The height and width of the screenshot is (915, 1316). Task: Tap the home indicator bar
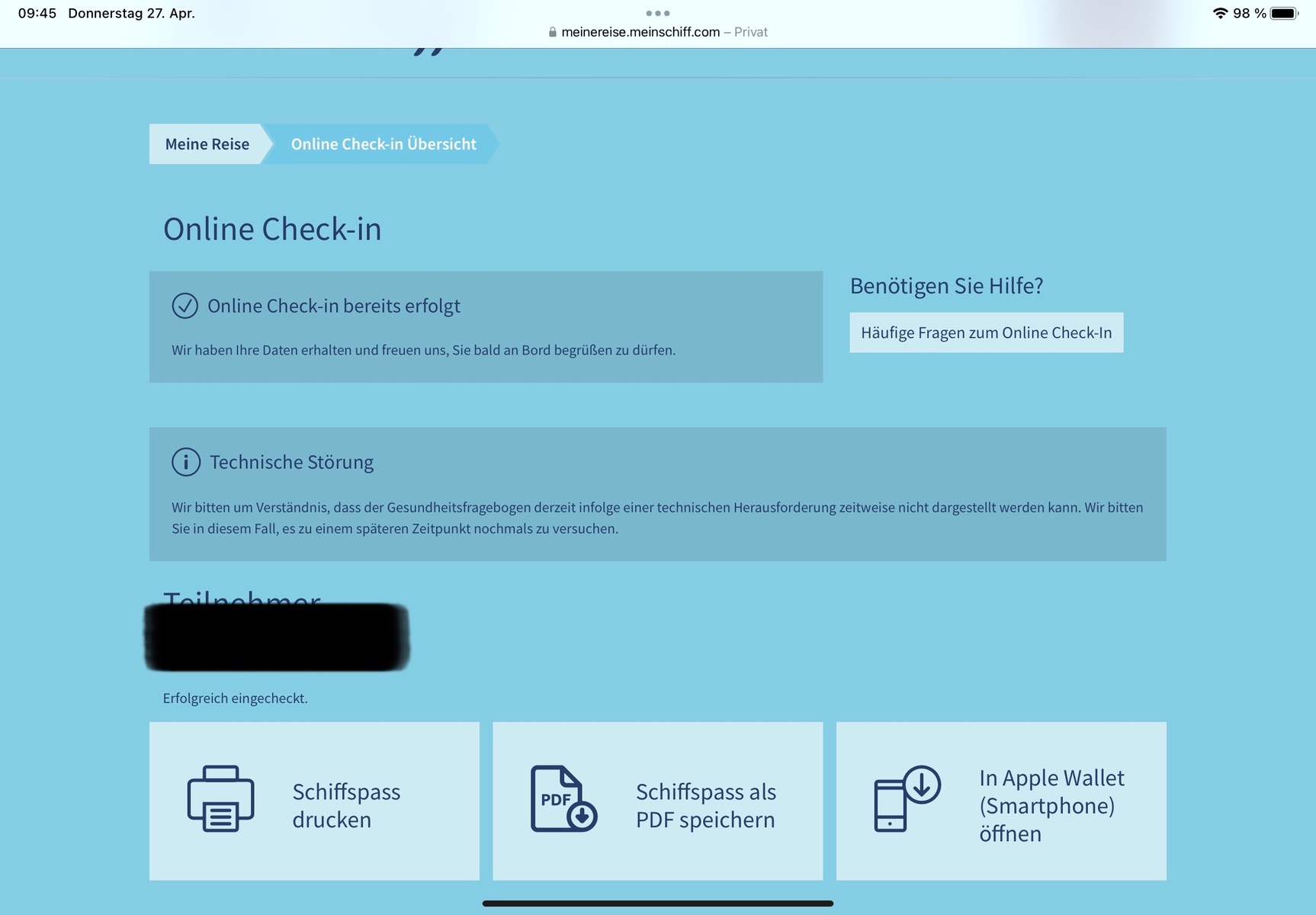(x=657, y=904)
